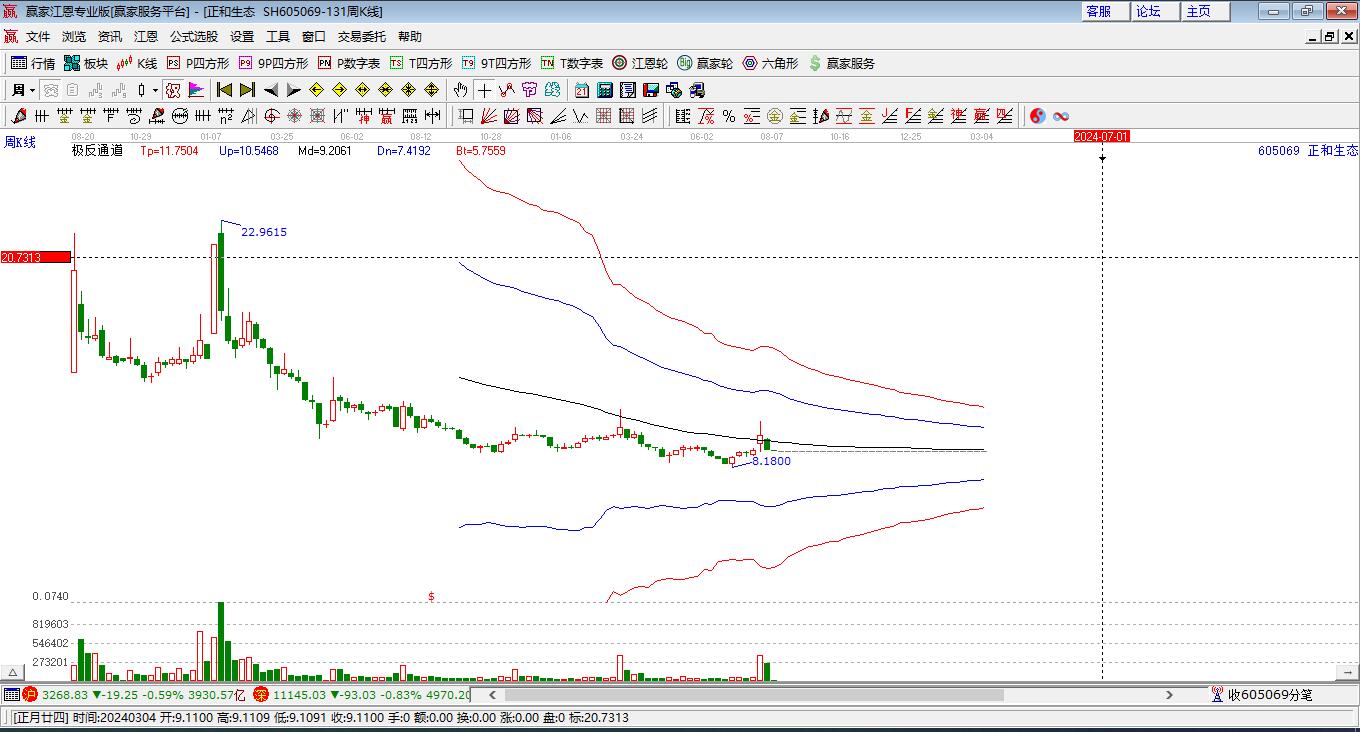The image size is (1360, 732).
Task: Expand the candlestick style dropdown arrow
Action: [x=155, y=90]
